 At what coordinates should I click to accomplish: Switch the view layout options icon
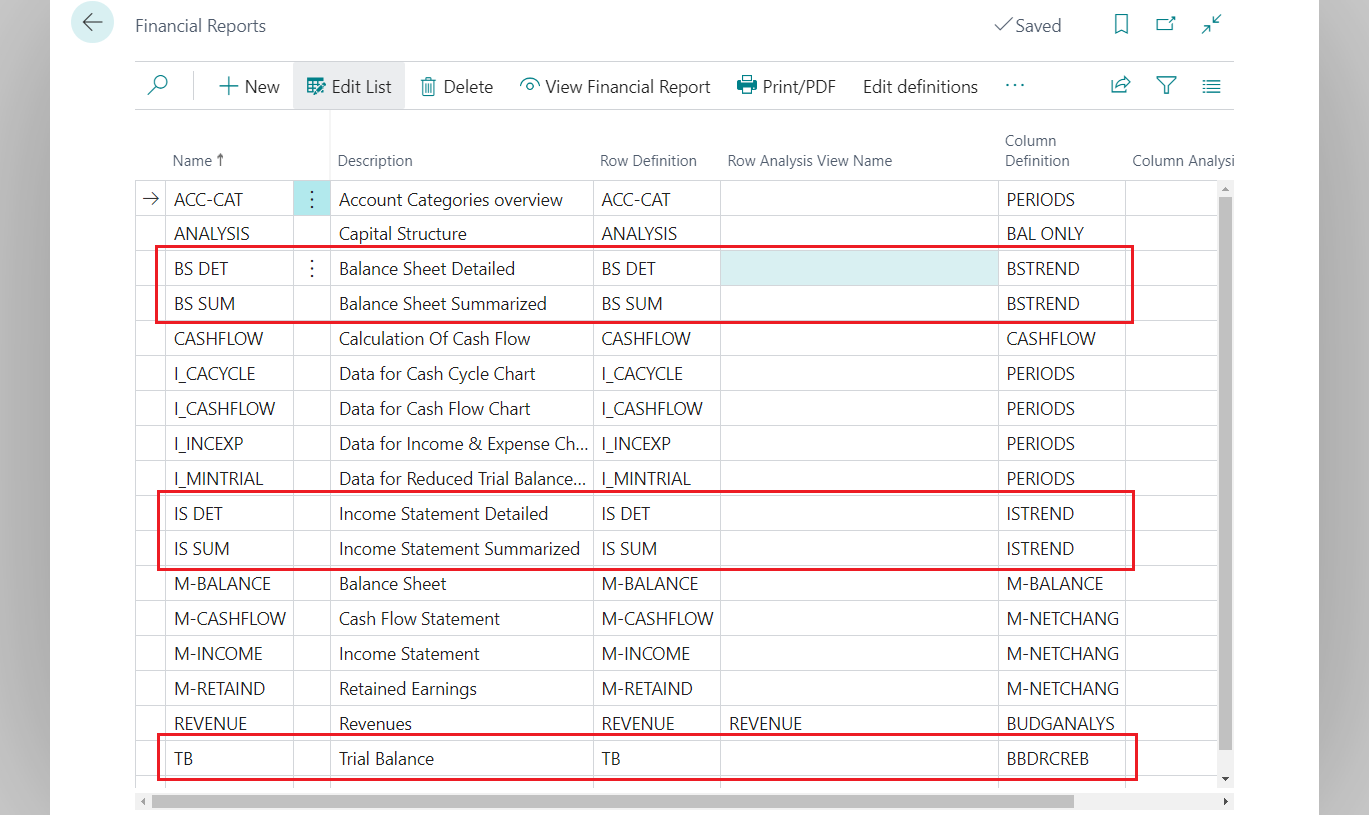point(1211,85)
